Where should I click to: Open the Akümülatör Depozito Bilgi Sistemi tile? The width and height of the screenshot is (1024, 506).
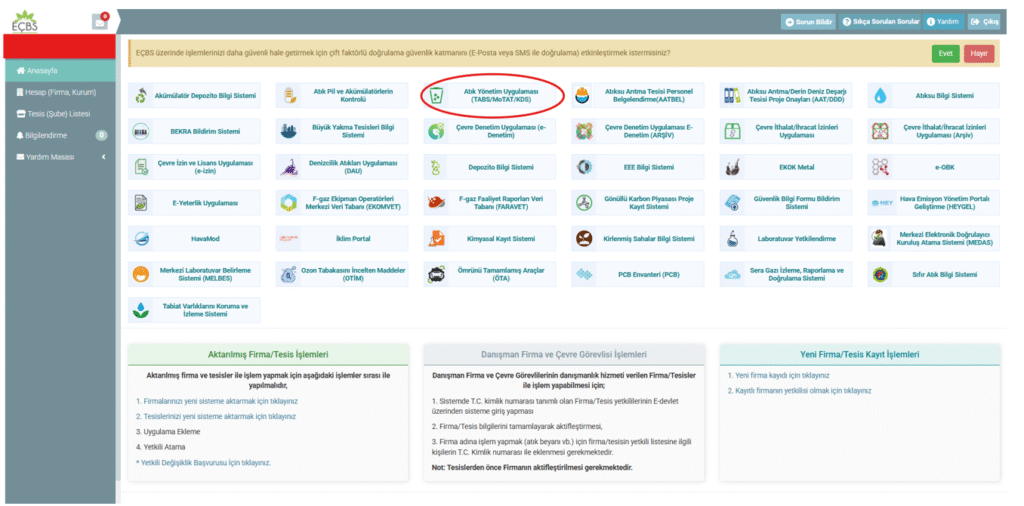(x=193, y=96)
